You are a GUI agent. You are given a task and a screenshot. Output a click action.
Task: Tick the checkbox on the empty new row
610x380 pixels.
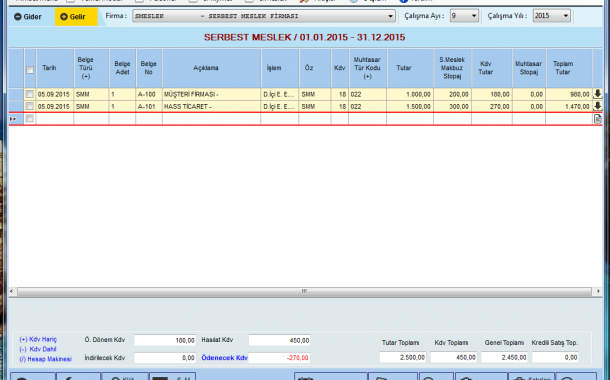30,119
